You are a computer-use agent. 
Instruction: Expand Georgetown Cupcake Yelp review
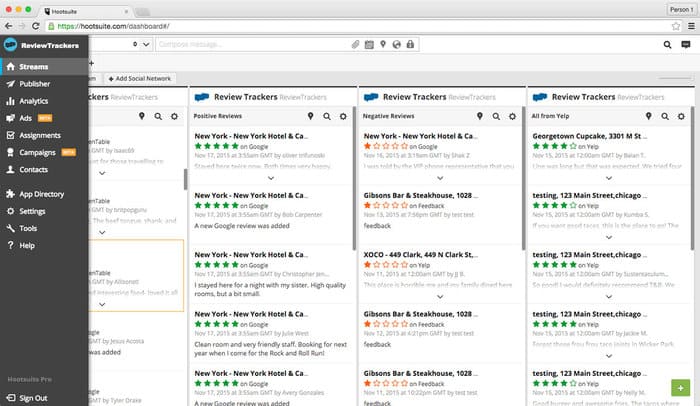609,178
